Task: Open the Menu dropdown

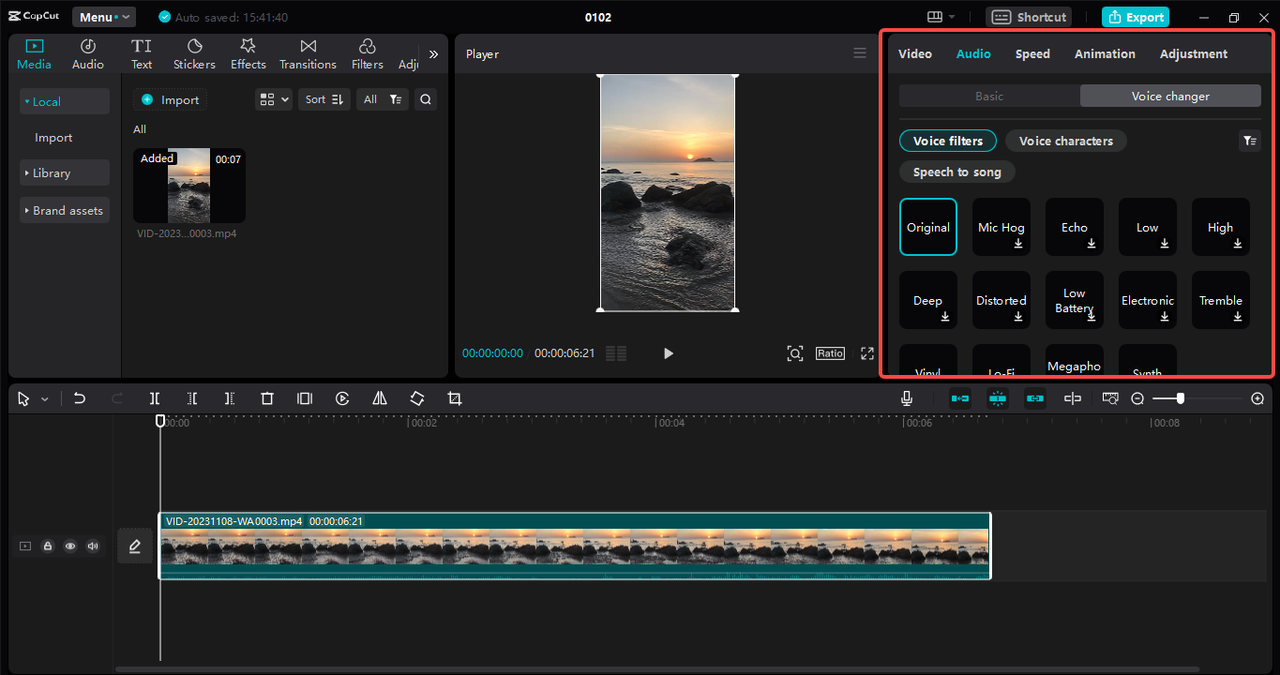Action: point(104,17)
